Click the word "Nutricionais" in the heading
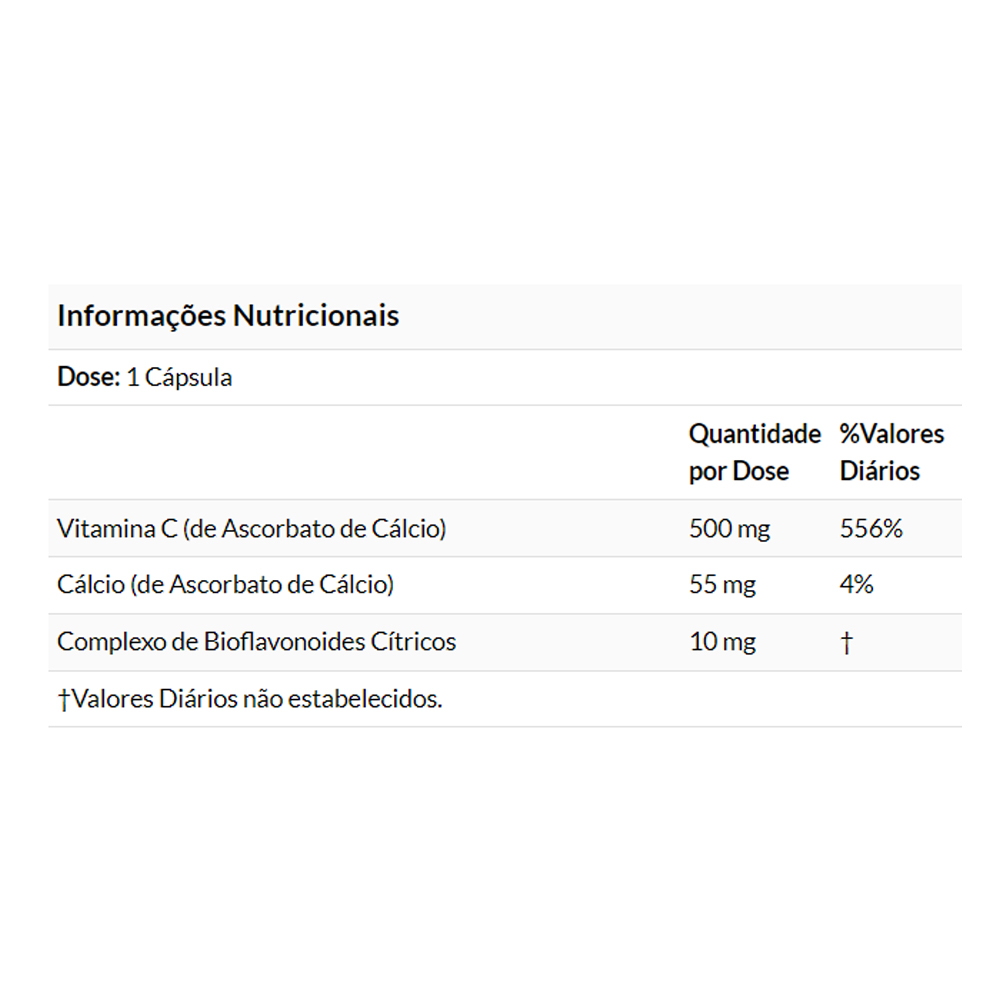1000x1000 pixels. coord(316,316)
